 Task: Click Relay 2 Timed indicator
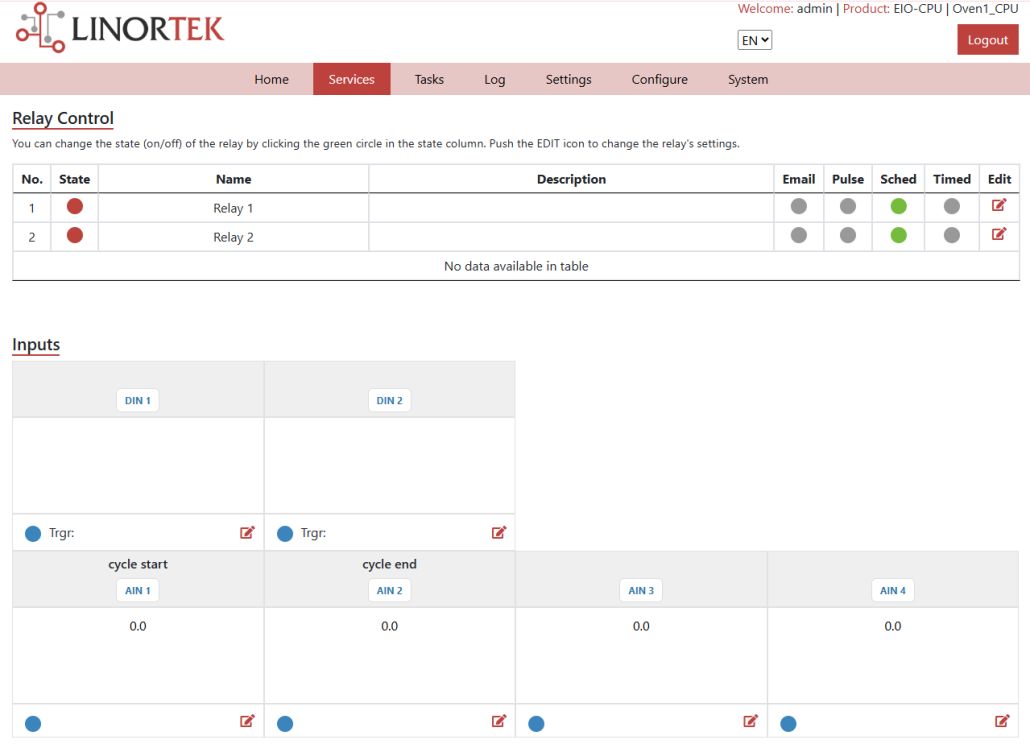[x=952, y=235]
